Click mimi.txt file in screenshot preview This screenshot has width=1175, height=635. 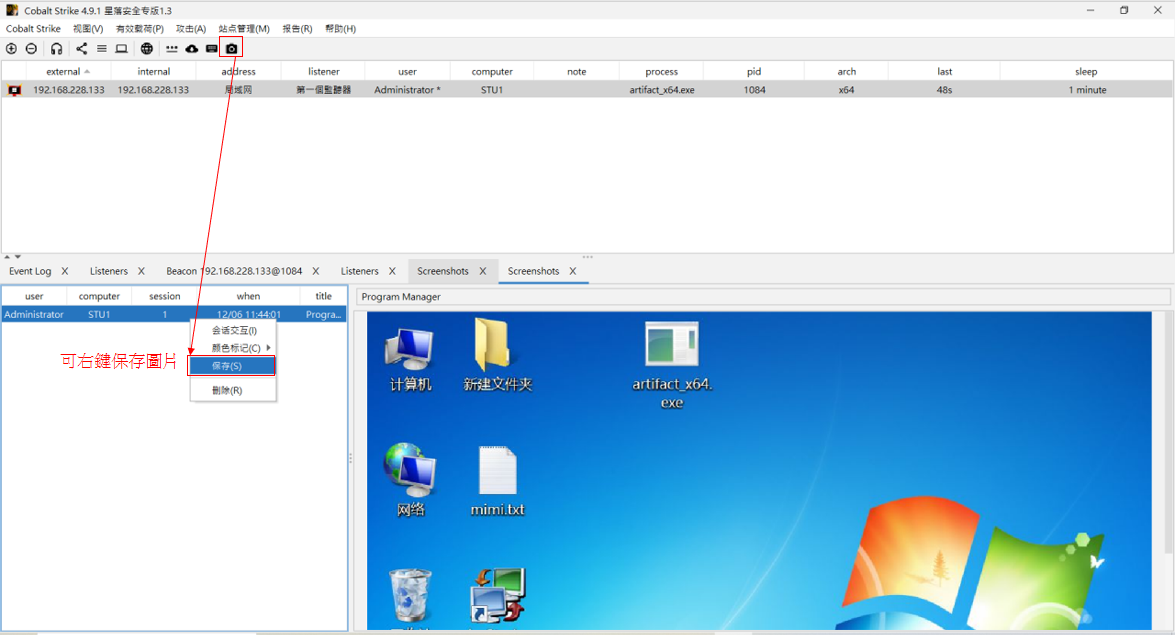point(497,481)
